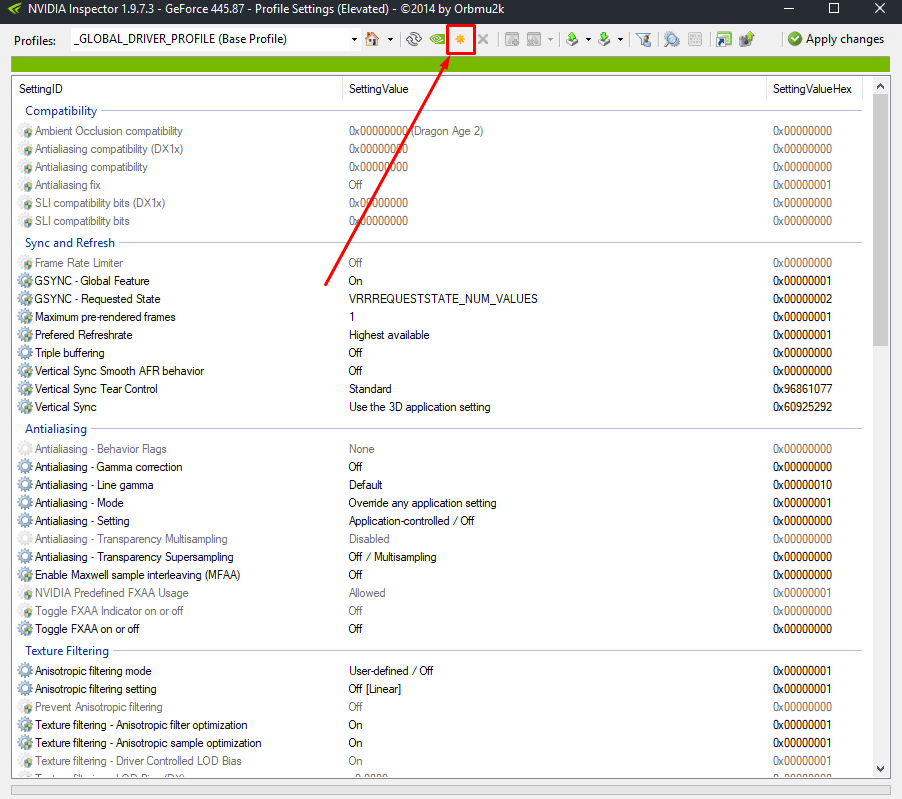Click the 'Highest available' value

coord(389,335)
